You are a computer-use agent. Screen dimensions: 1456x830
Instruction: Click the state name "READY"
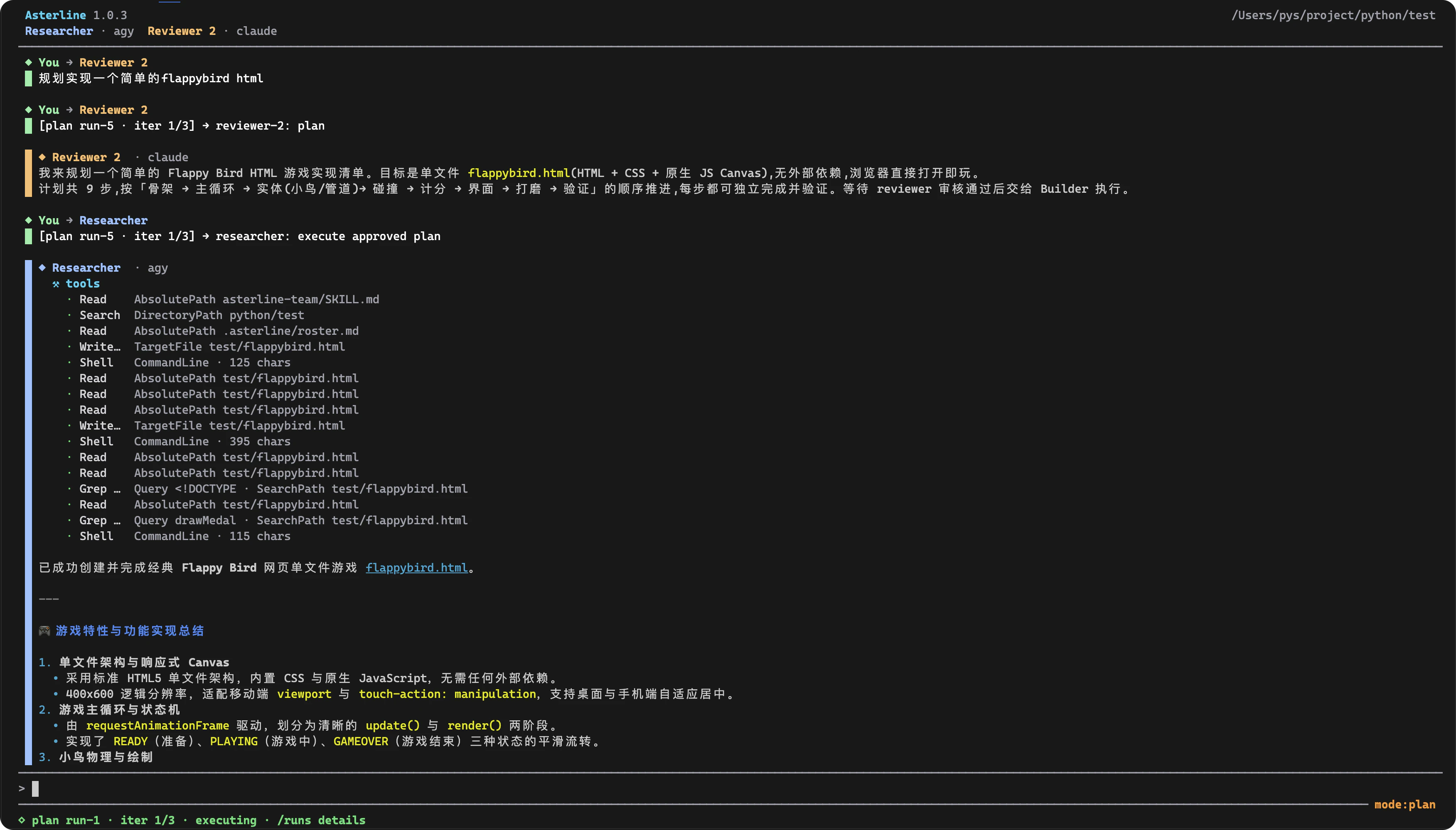[x=130, y=741]
